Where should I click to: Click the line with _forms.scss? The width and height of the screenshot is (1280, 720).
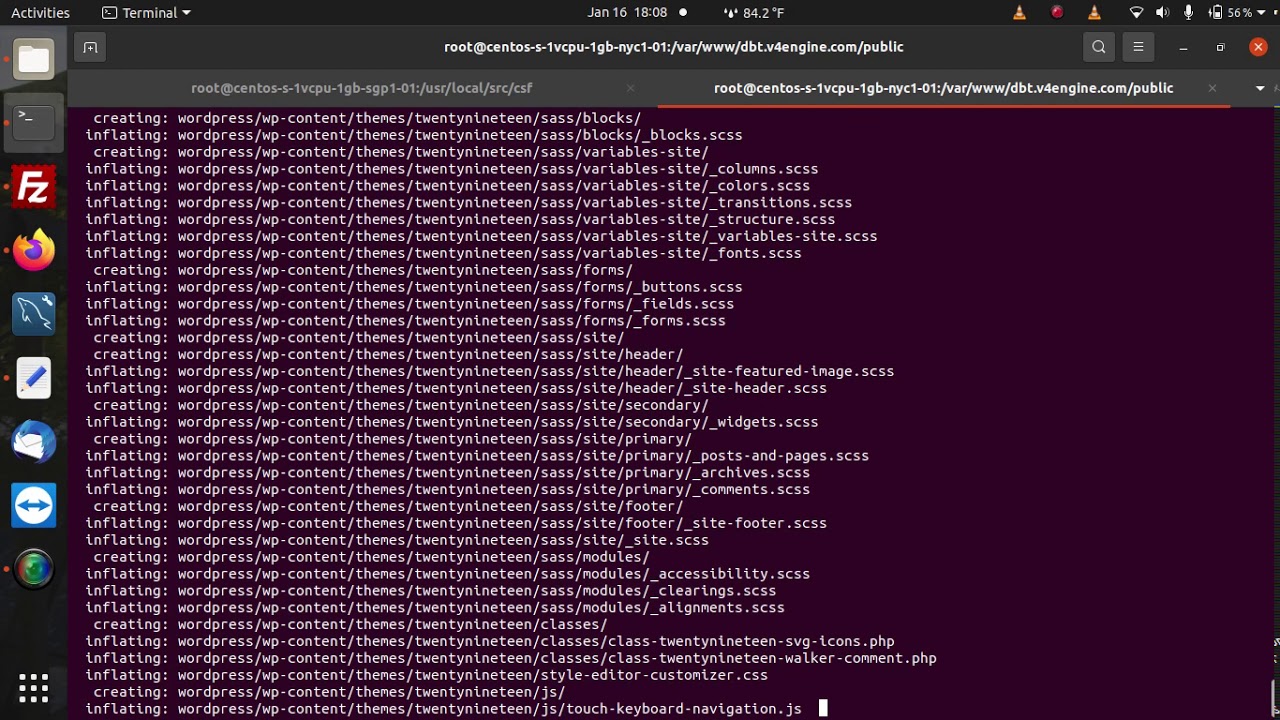pos(405,321)
